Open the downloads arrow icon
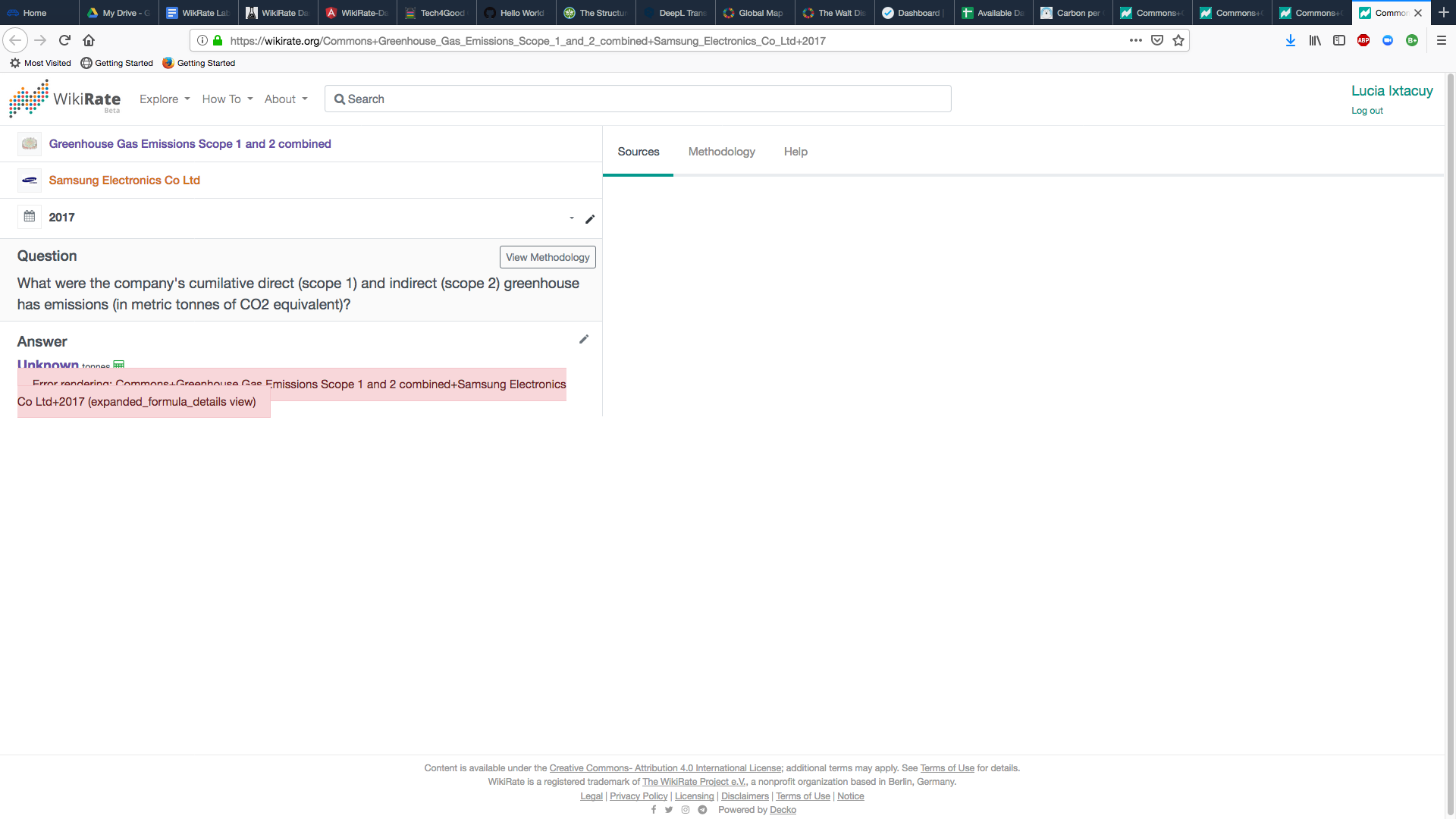 click(1291, 40)
